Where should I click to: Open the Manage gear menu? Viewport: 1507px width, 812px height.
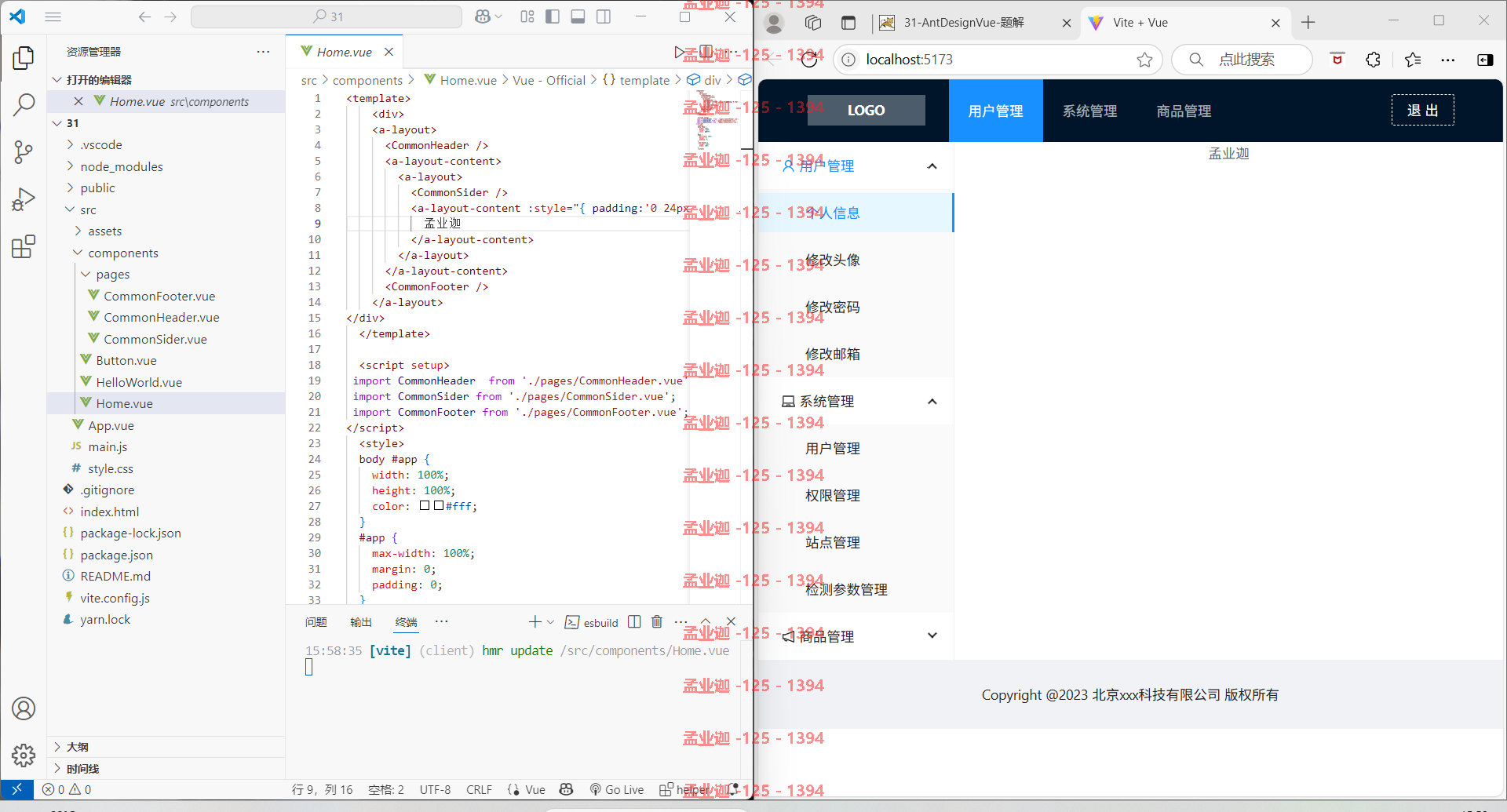24,755
